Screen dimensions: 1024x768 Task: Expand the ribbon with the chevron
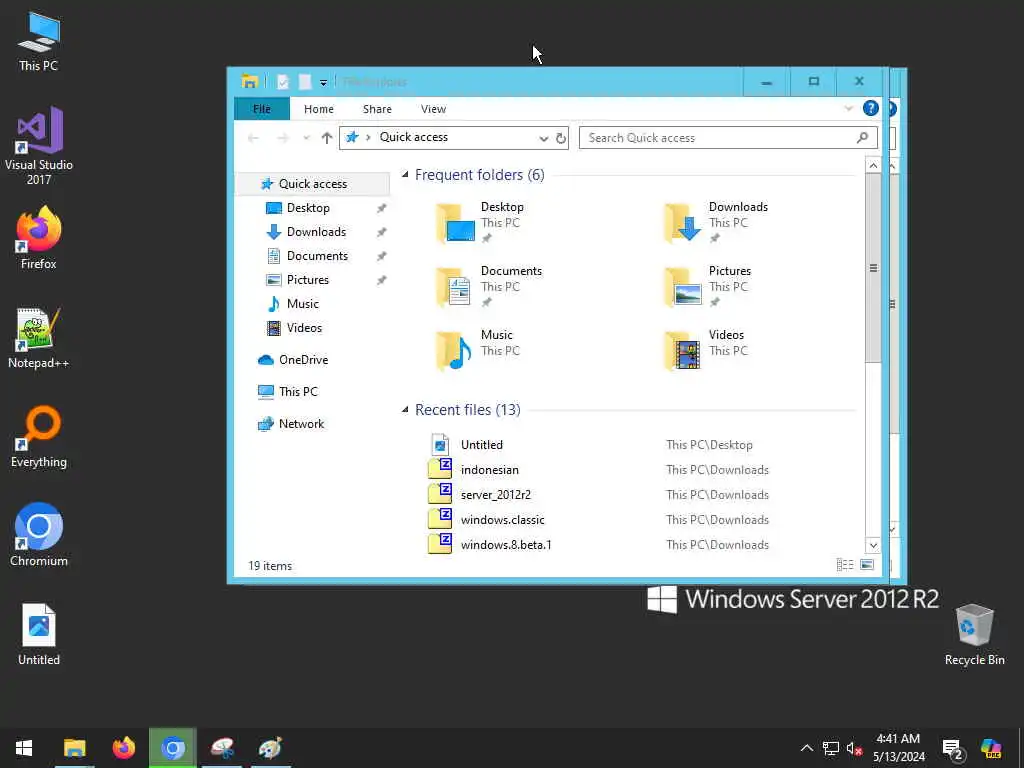click(x=848, y=108)
